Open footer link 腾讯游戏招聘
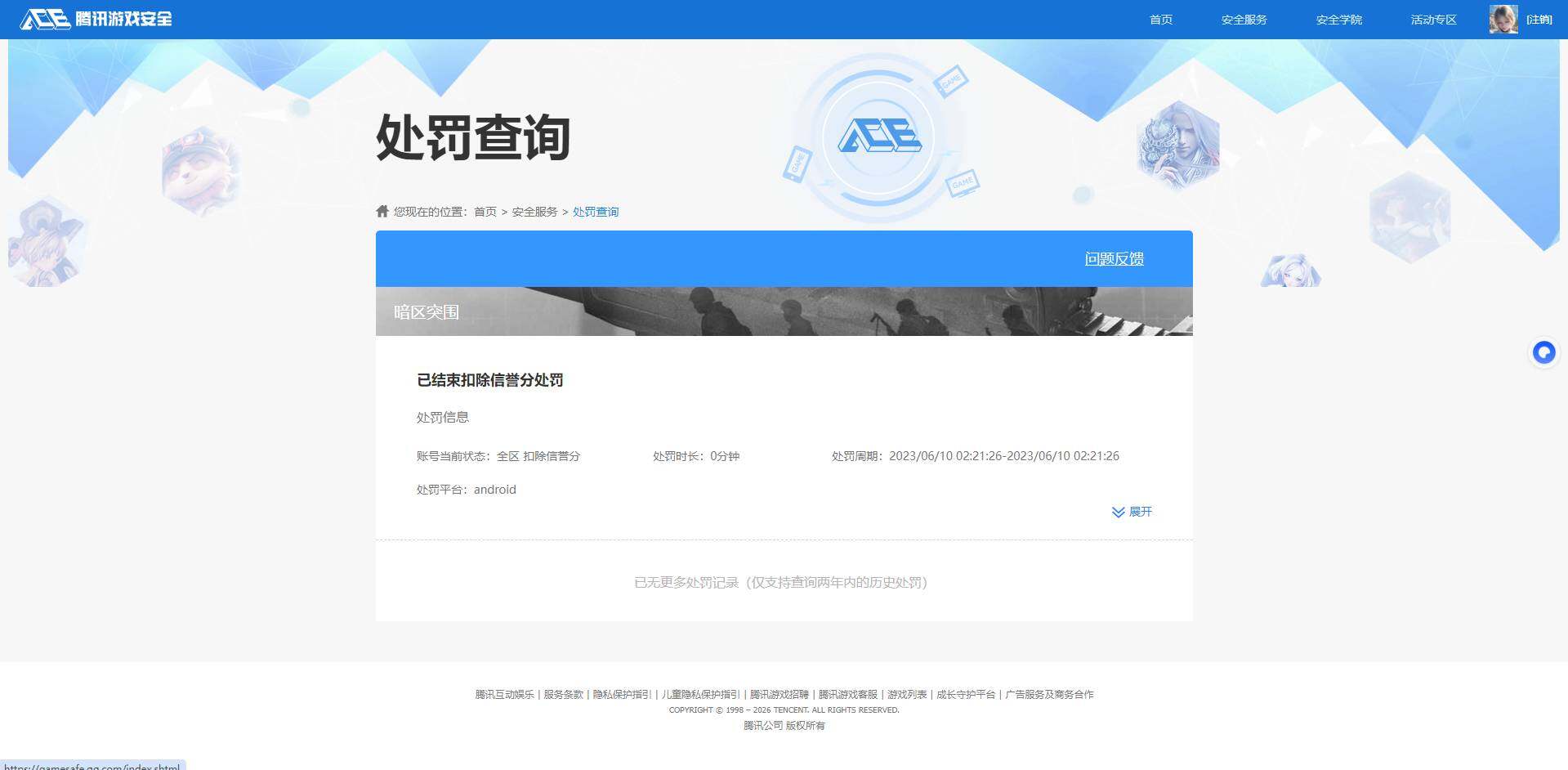Viewport: 1568px width, 770px height. coord(780,695)
